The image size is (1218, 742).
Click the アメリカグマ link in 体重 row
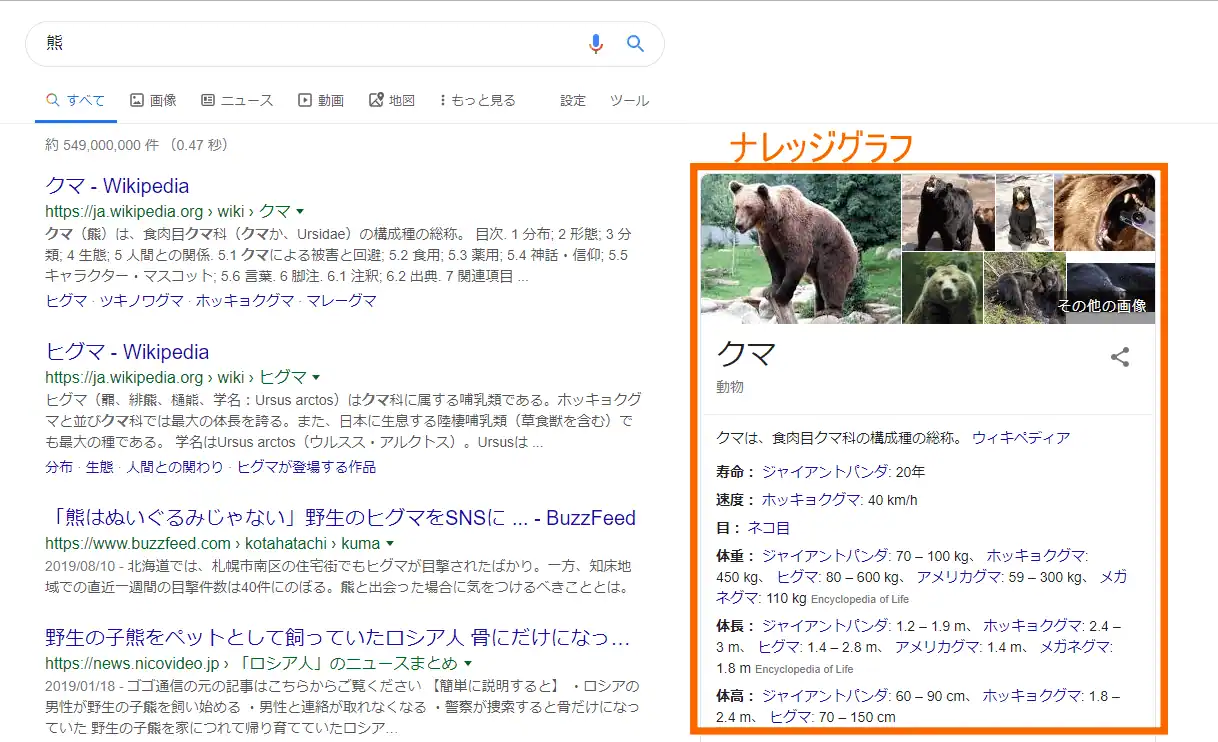point(959,576)
